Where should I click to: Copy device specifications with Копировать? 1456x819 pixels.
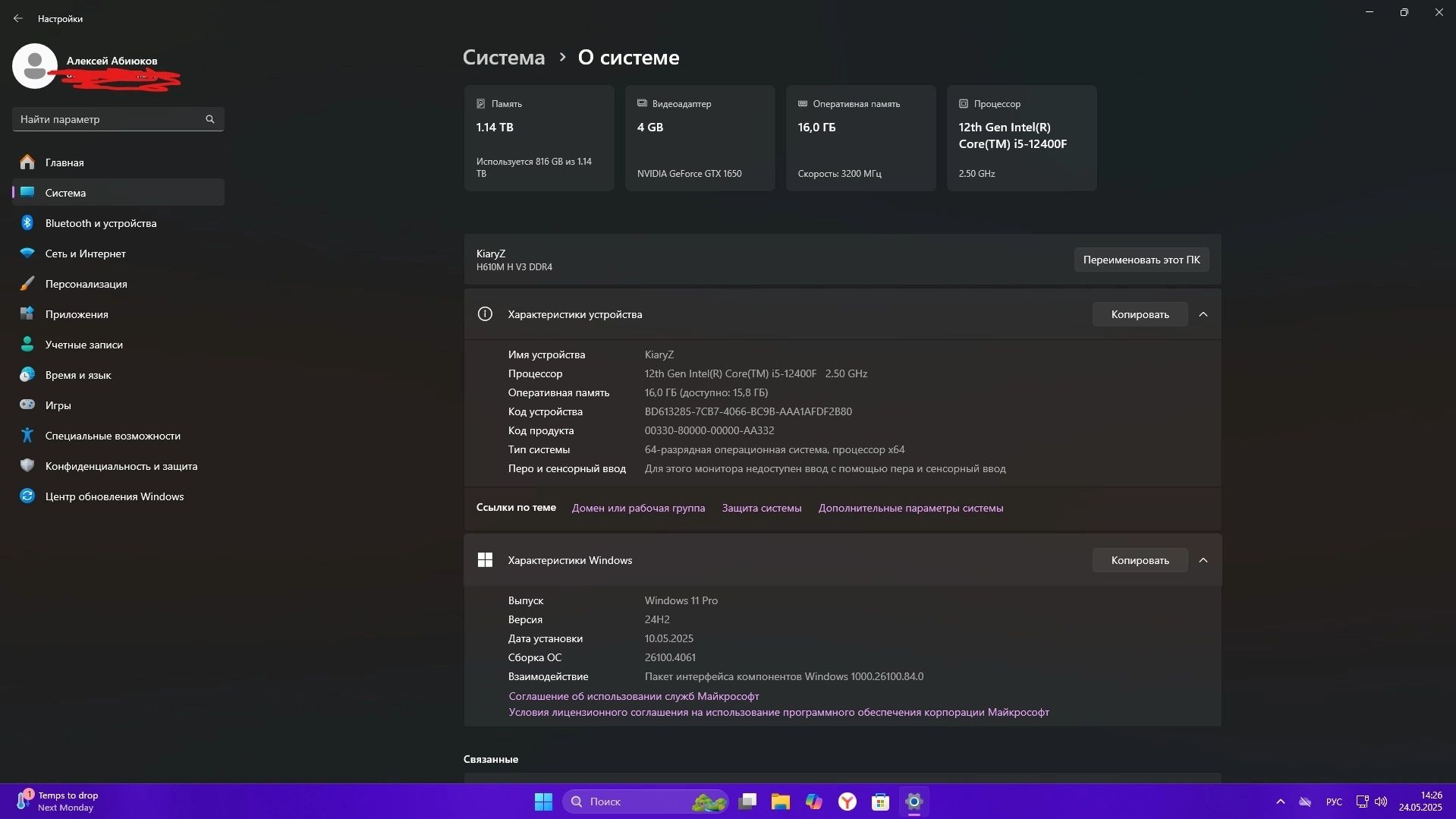pos(1140,314)
